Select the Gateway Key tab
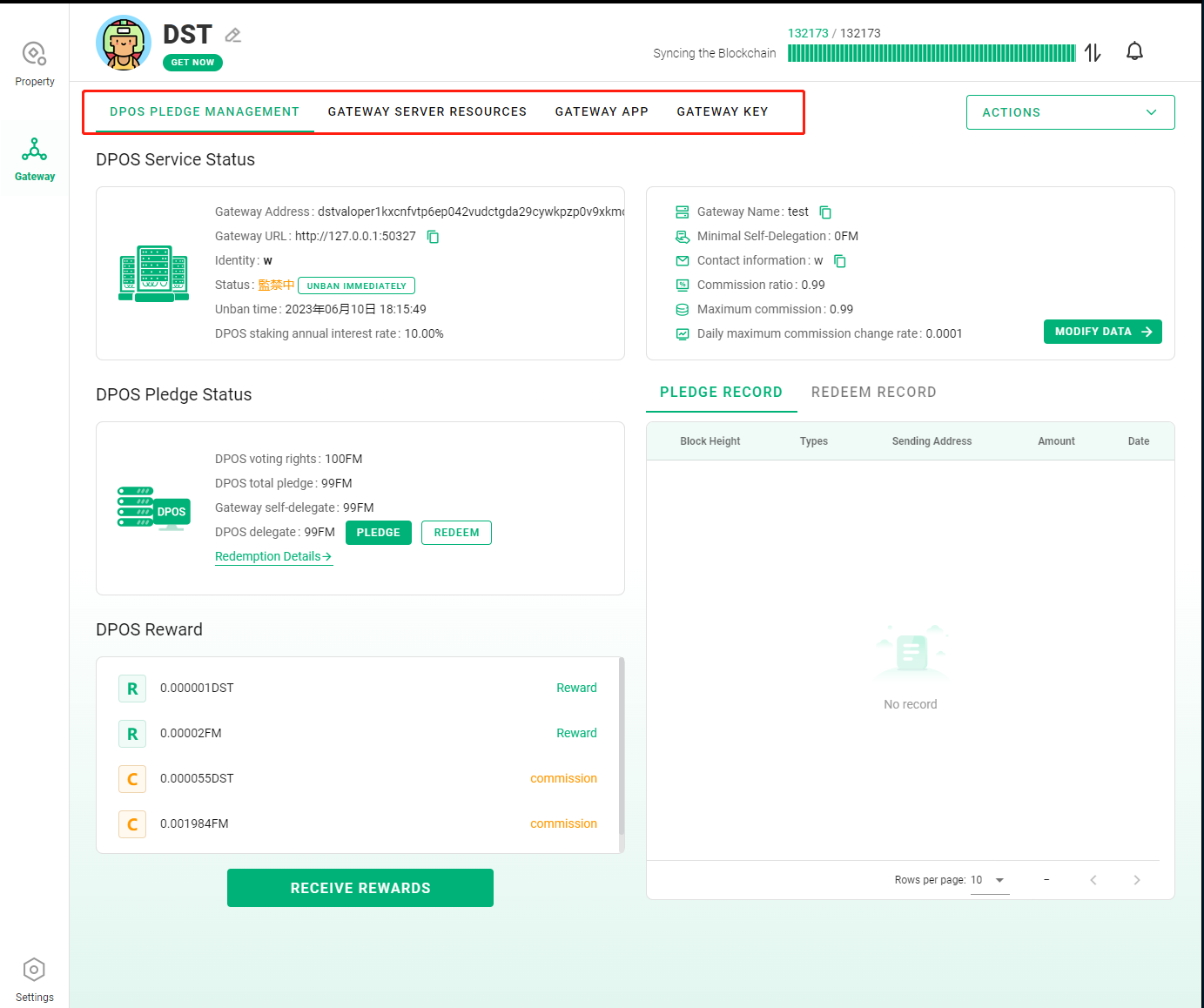 (x=722, y=111)
